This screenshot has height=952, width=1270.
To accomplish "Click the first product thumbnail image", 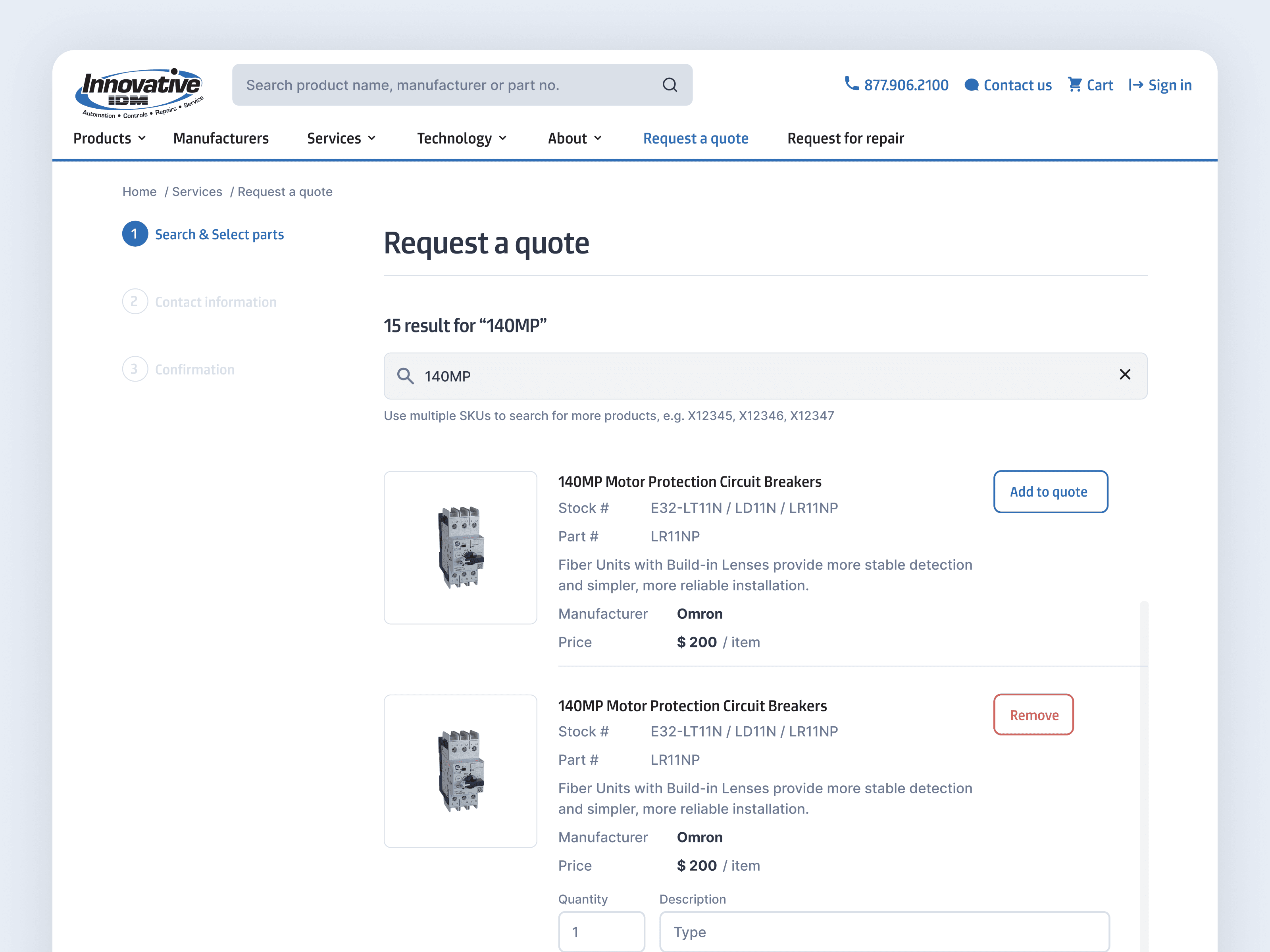I will pos(460,547).
